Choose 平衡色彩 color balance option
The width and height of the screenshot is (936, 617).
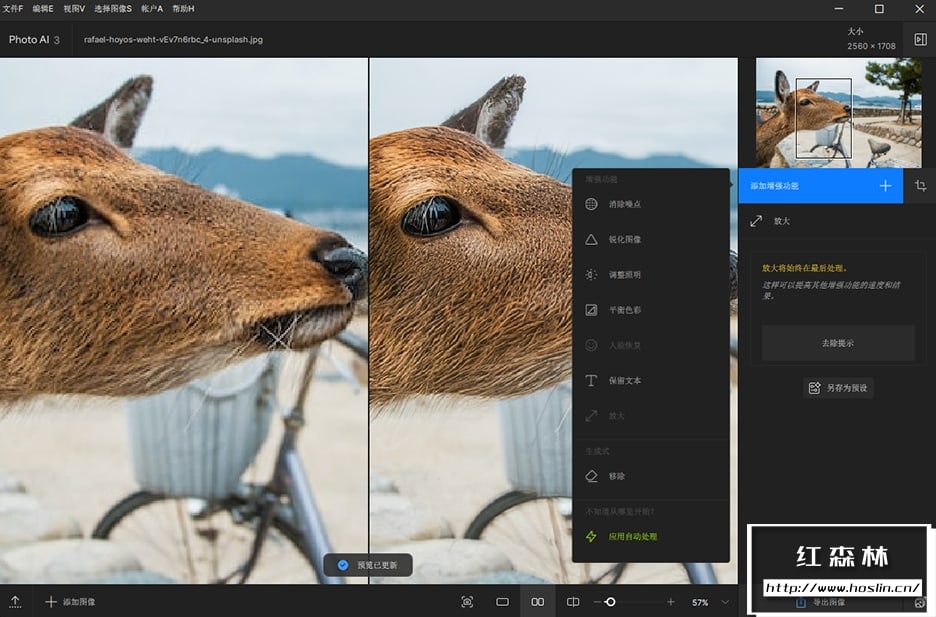(625, 310)
